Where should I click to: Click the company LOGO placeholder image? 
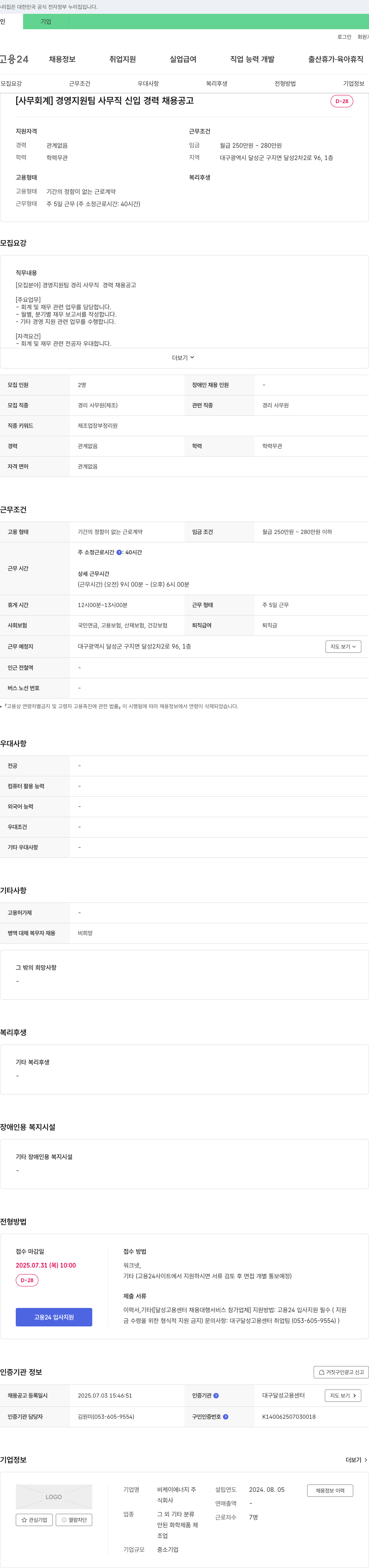(x=54, y=1497)
